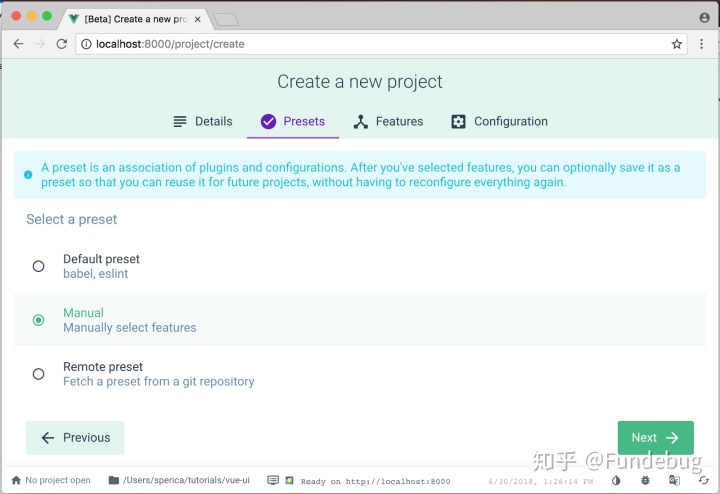Open the log console icon in status bar
The height and width of the screenshot is (494, 720).
273,480
